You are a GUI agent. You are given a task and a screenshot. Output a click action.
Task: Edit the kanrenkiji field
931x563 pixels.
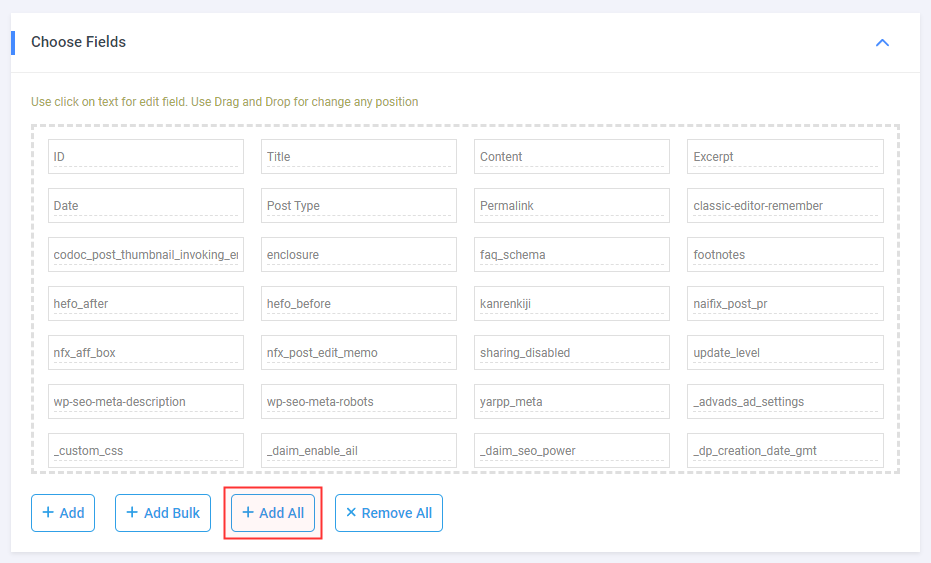pos(572,303)
